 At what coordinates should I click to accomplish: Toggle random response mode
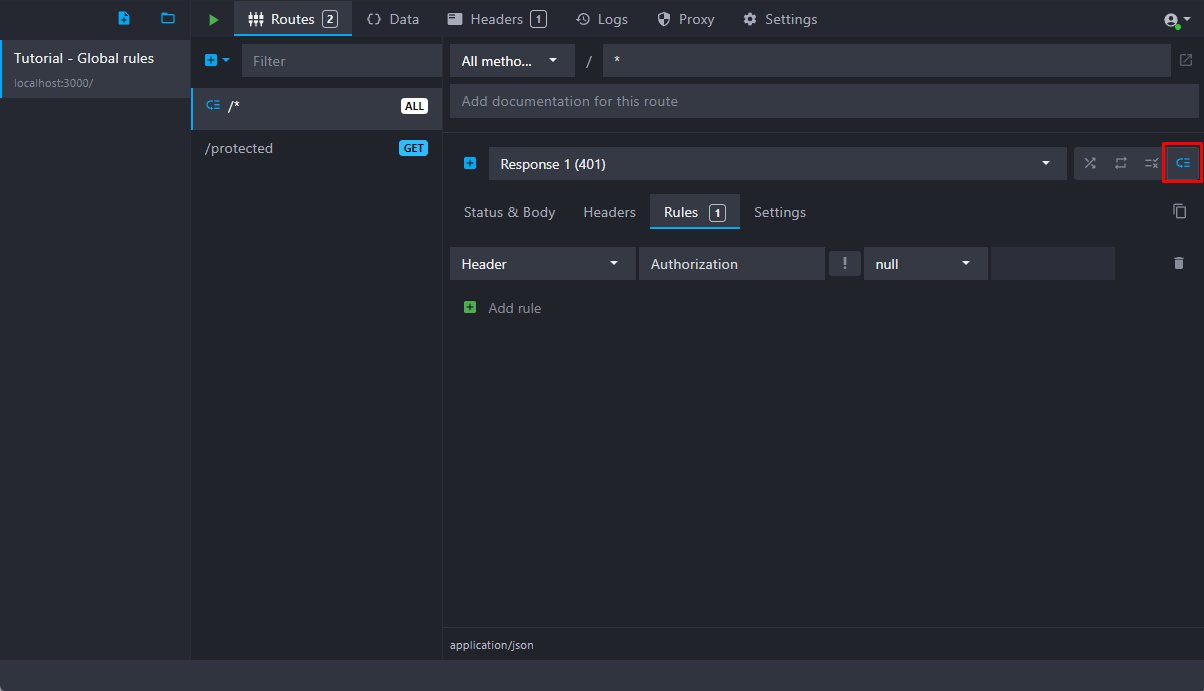click(1090, 163)
